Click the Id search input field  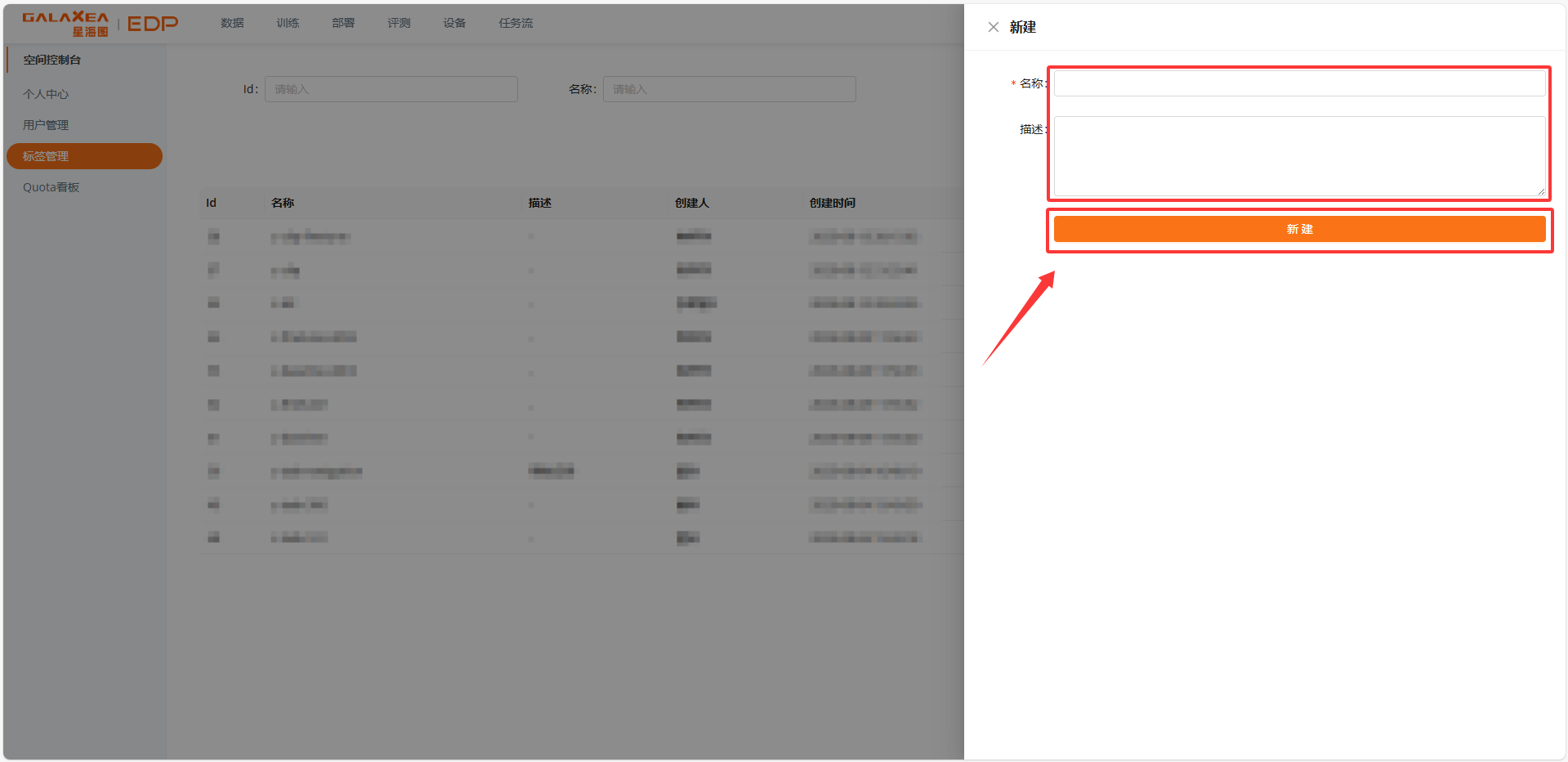pyautogui.click(x=391, y=89)
